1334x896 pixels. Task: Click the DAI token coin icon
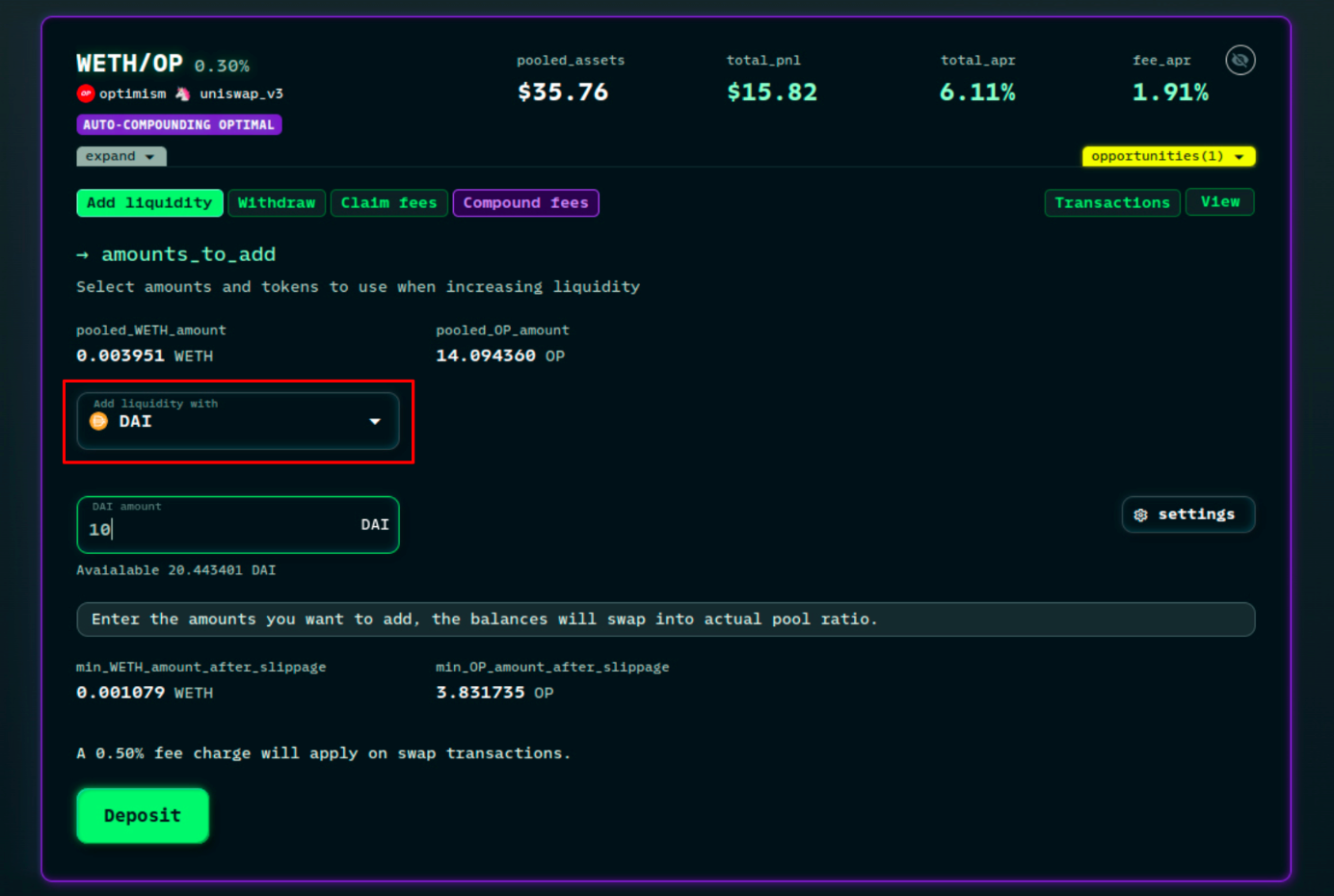click(98, 421)
